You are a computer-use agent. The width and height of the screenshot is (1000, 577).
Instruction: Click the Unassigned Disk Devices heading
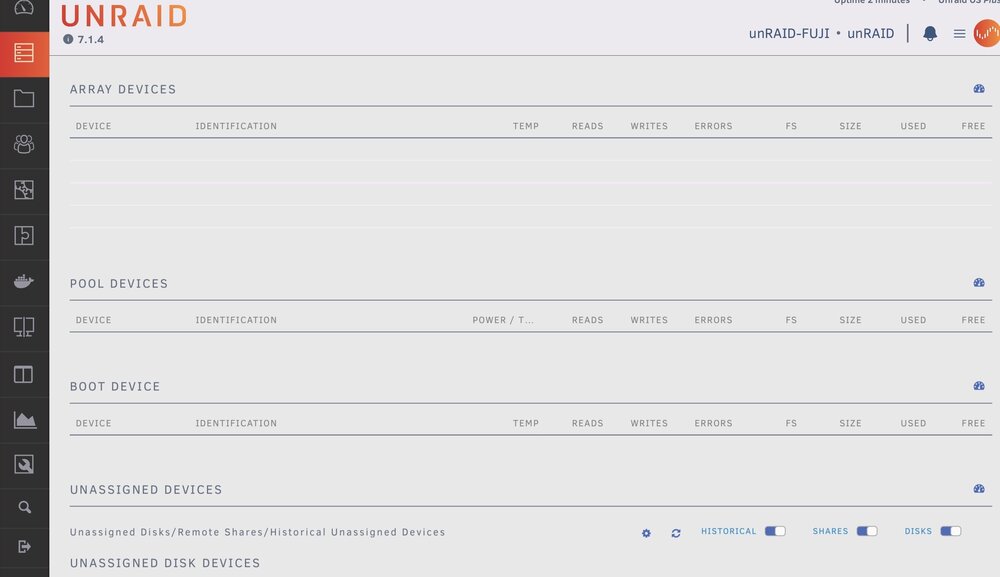pos(165,563)
